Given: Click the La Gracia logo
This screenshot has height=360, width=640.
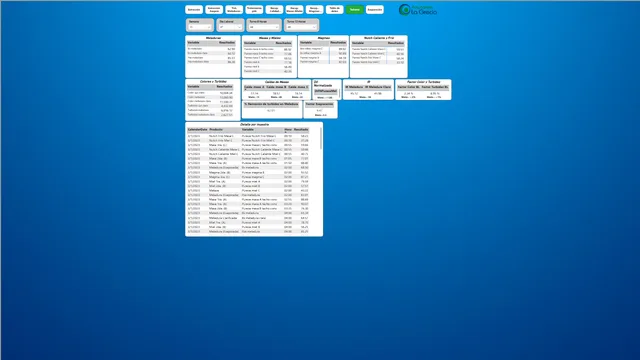Looking at the screenshot, I should pos(418,9).
